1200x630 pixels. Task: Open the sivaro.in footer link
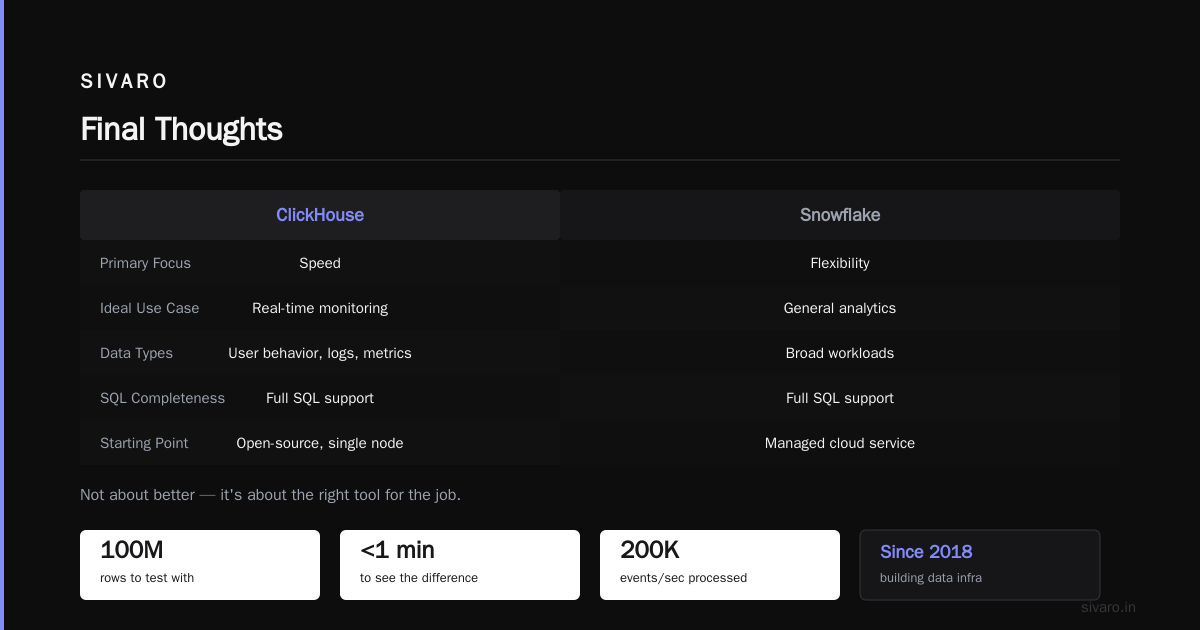(1108, 607)
